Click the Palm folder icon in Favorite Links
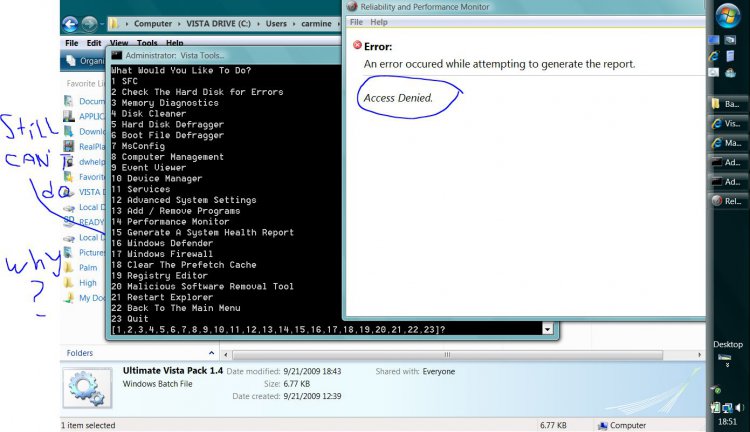The width and height of the screenshot is (750, 432). point(69,267)
